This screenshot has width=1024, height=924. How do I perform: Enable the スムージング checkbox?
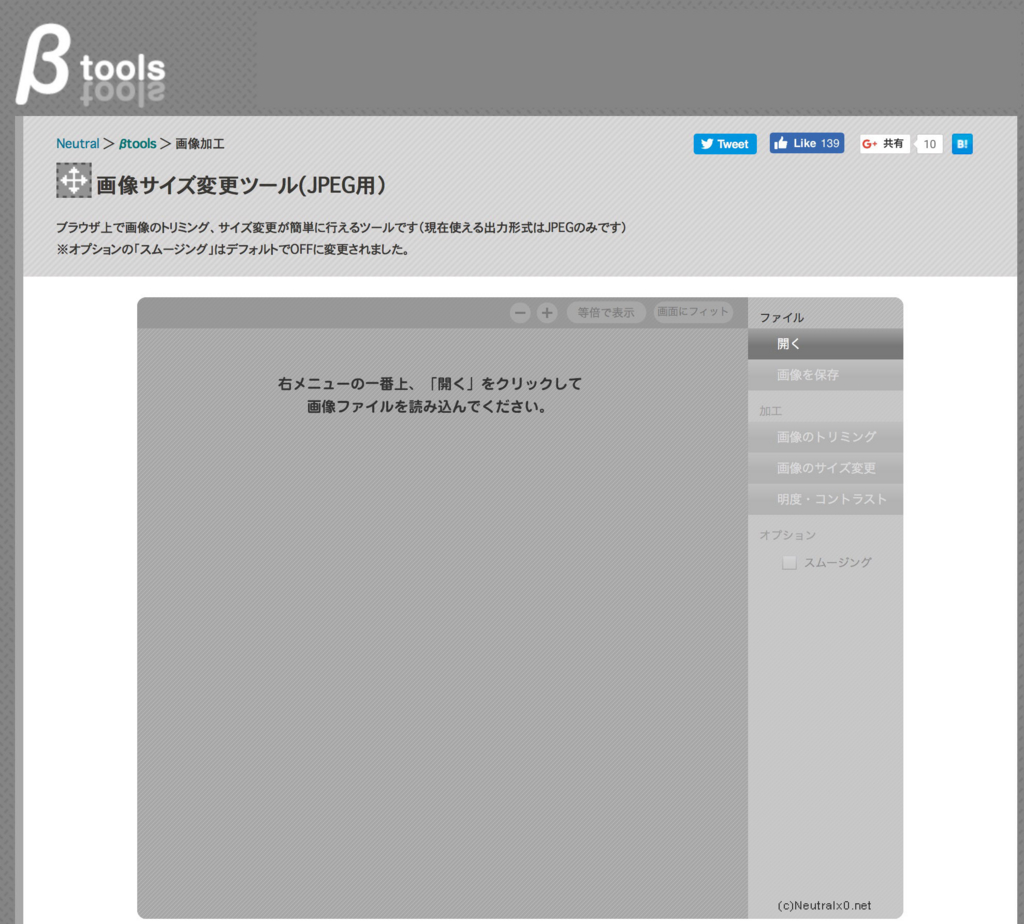[789, 563]
